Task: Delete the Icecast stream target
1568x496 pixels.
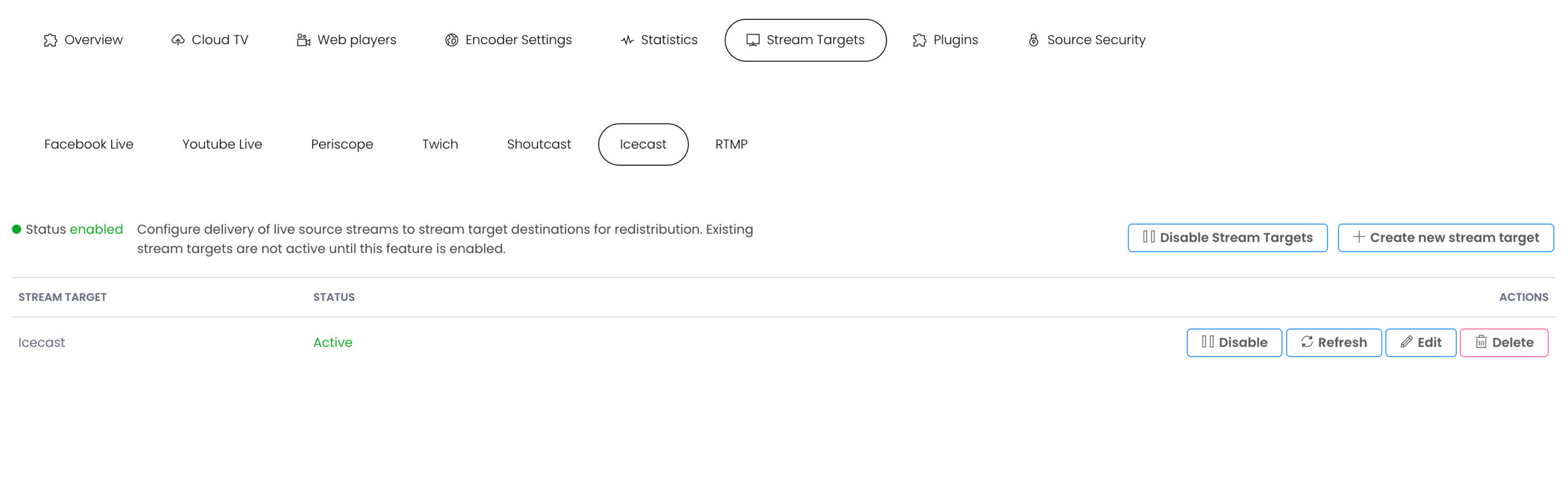Action: (x=1504, y=343)
